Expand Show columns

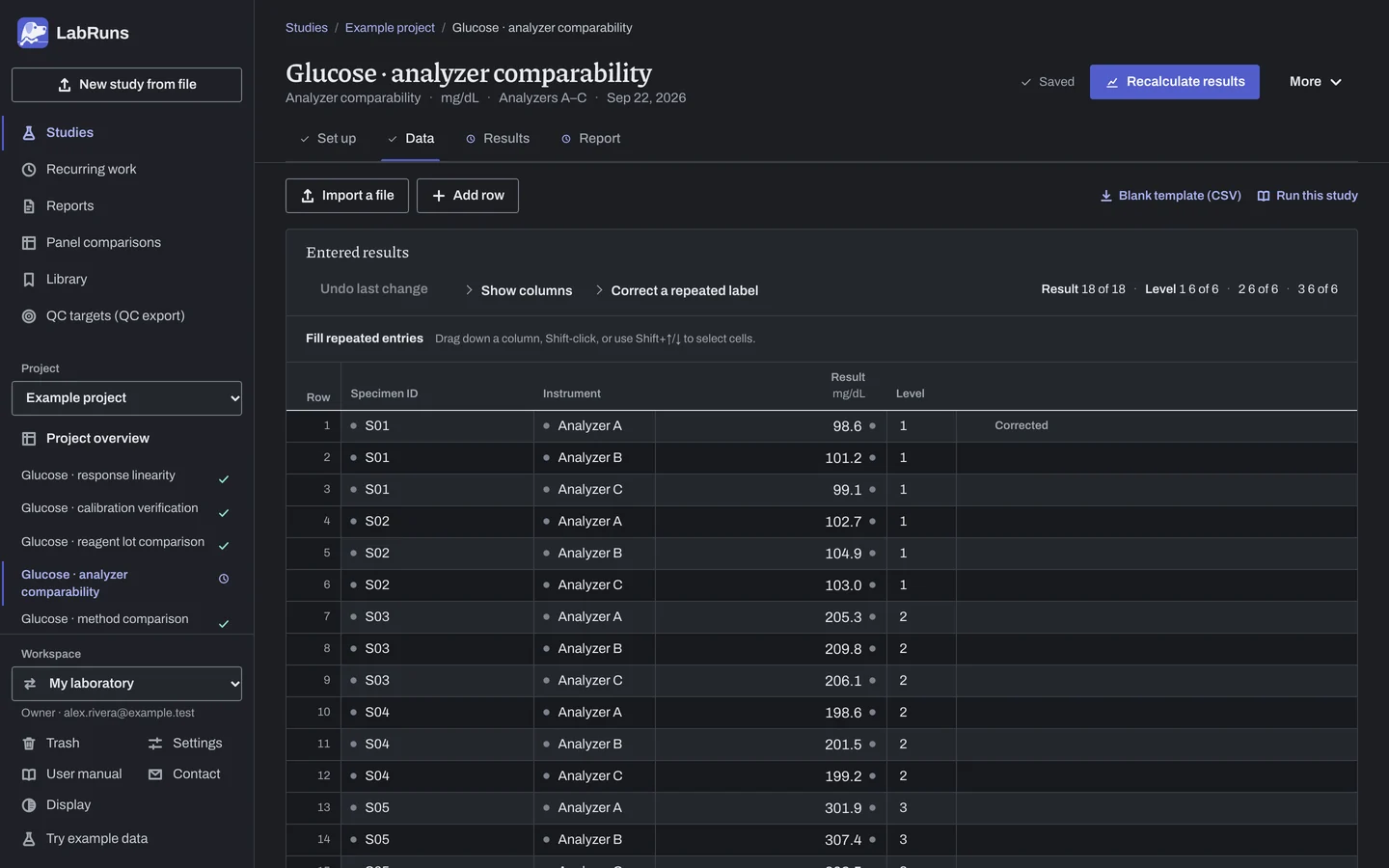pos(518,290)
